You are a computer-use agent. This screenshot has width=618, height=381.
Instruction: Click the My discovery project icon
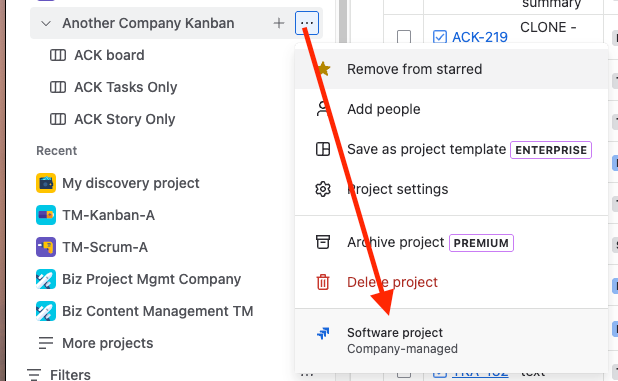click(46, 183)
